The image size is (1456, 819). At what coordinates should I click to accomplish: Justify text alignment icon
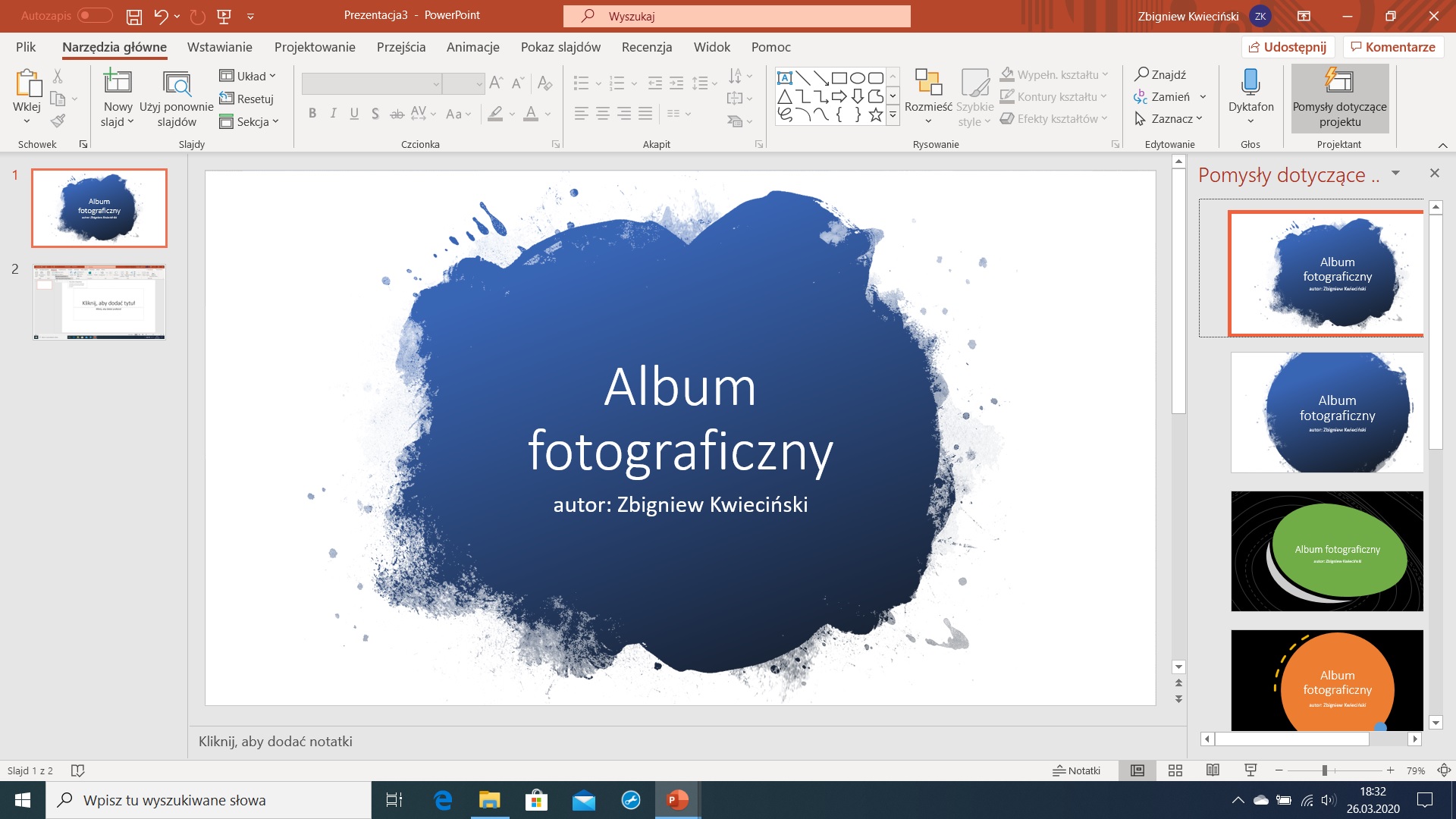pyautogui.click(x=645, y=114)
